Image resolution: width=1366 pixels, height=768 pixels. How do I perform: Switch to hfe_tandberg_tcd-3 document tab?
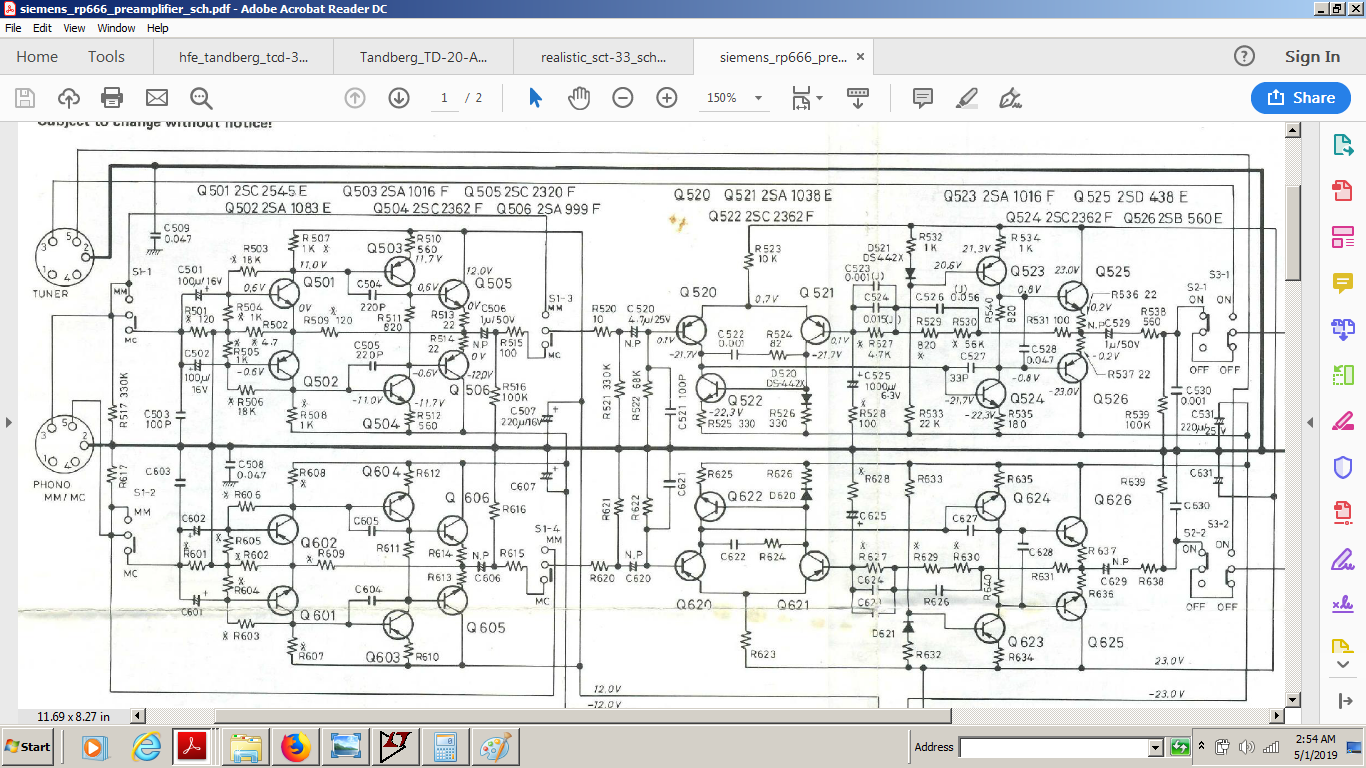click(243, 57)
